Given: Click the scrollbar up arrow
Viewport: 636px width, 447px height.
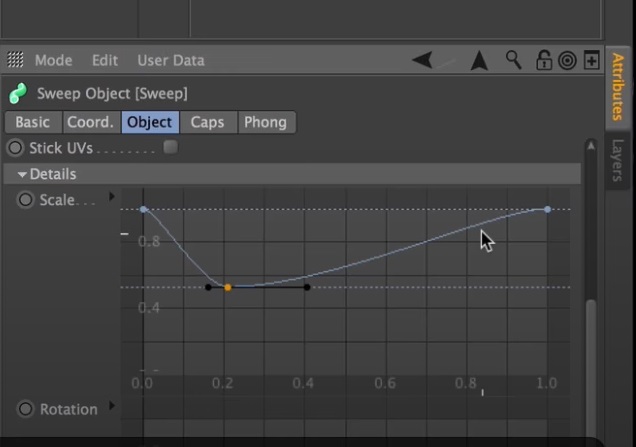Looking at the screenshot, I should pyautogui.click(x=591, y=146).
